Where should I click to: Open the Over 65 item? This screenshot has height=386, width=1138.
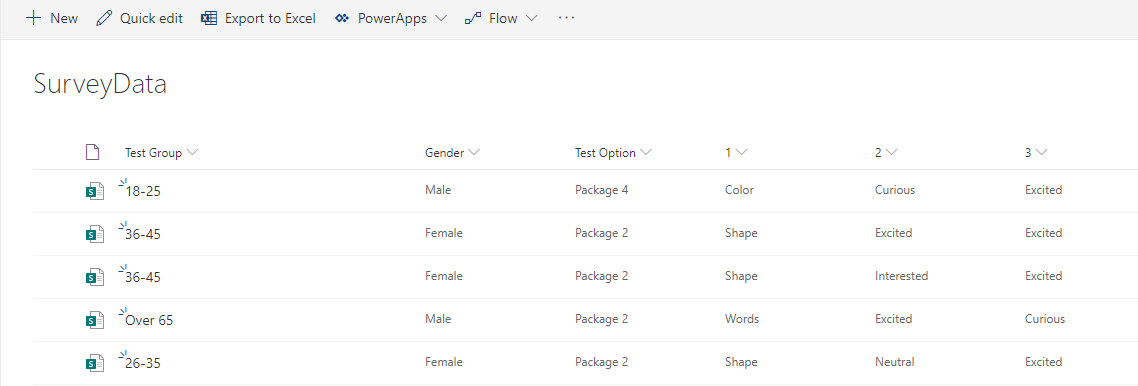(x=150, y=321)
